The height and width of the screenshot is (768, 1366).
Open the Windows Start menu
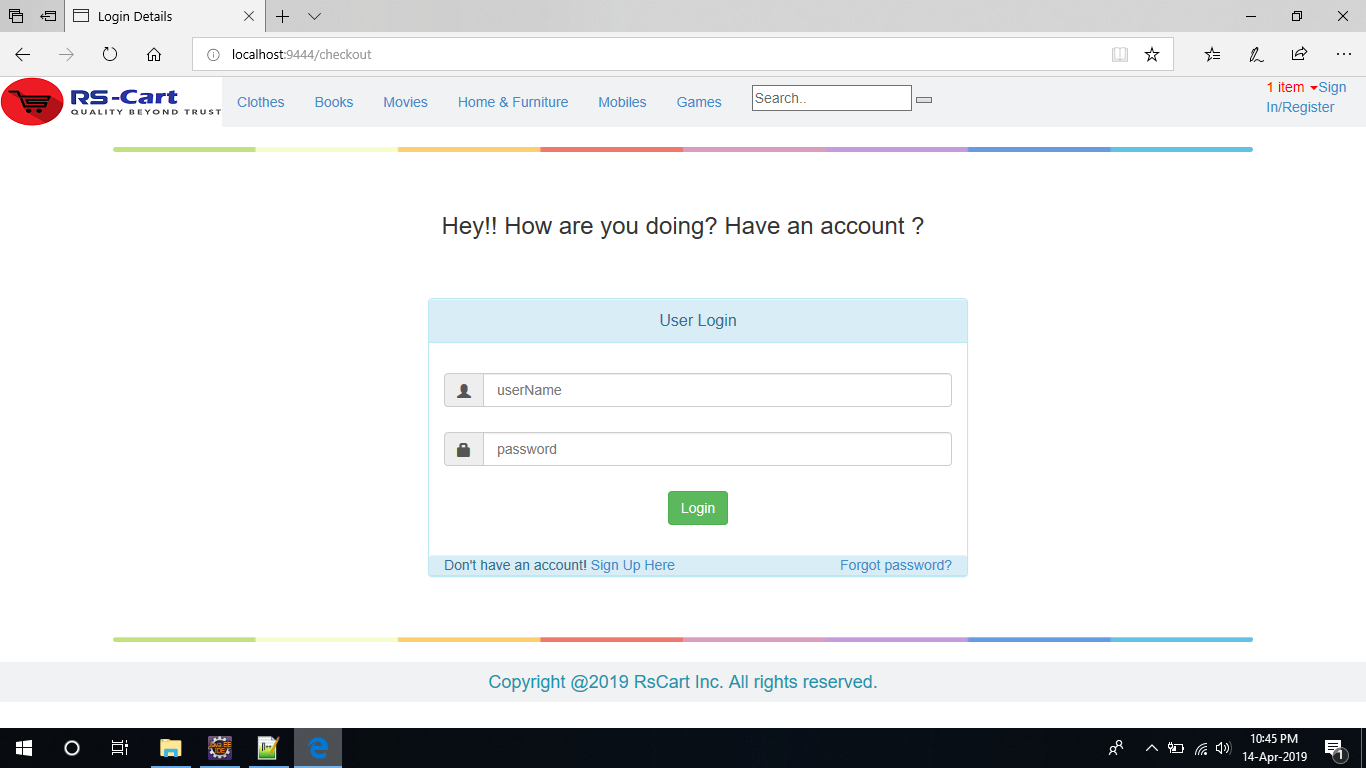pos(24,748)
